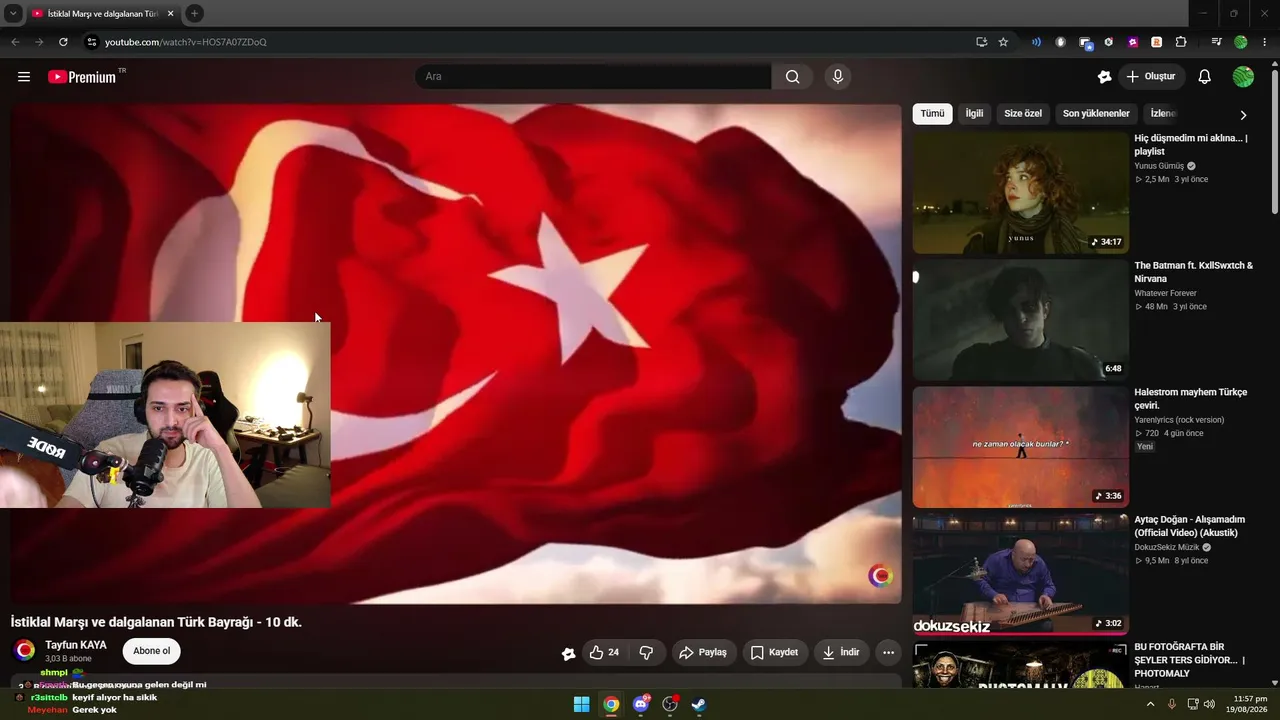Go back in browser history
The image size is (1280, 720).
coord(15,42)
